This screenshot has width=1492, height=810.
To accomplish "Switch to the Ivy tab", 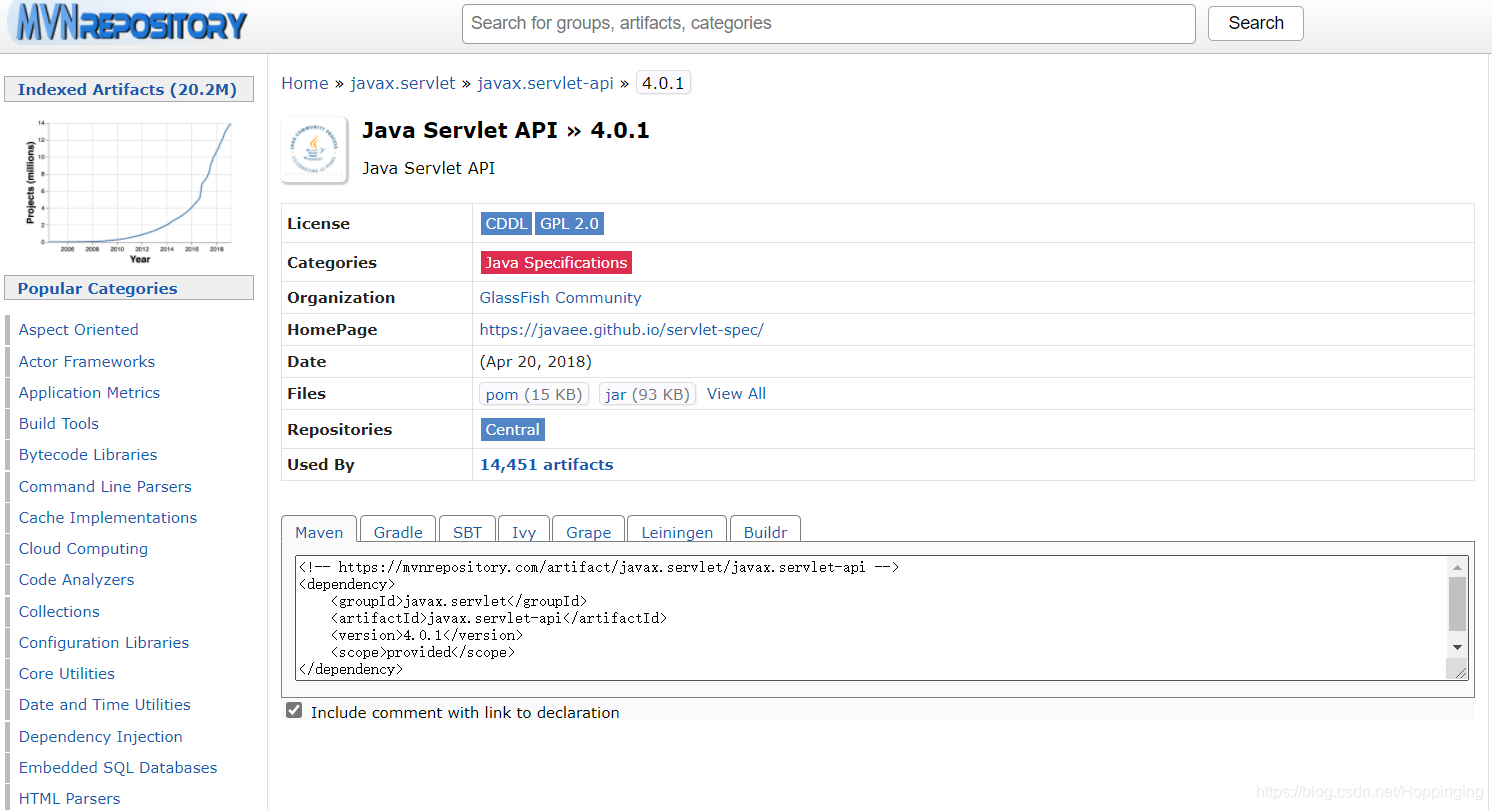I will (524, 532).
